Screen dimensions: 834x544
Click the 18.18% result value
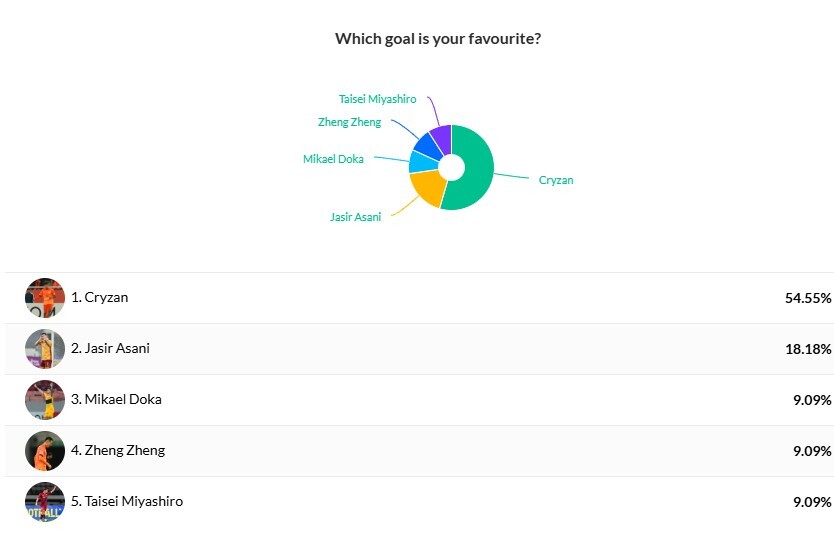point(808,349)
